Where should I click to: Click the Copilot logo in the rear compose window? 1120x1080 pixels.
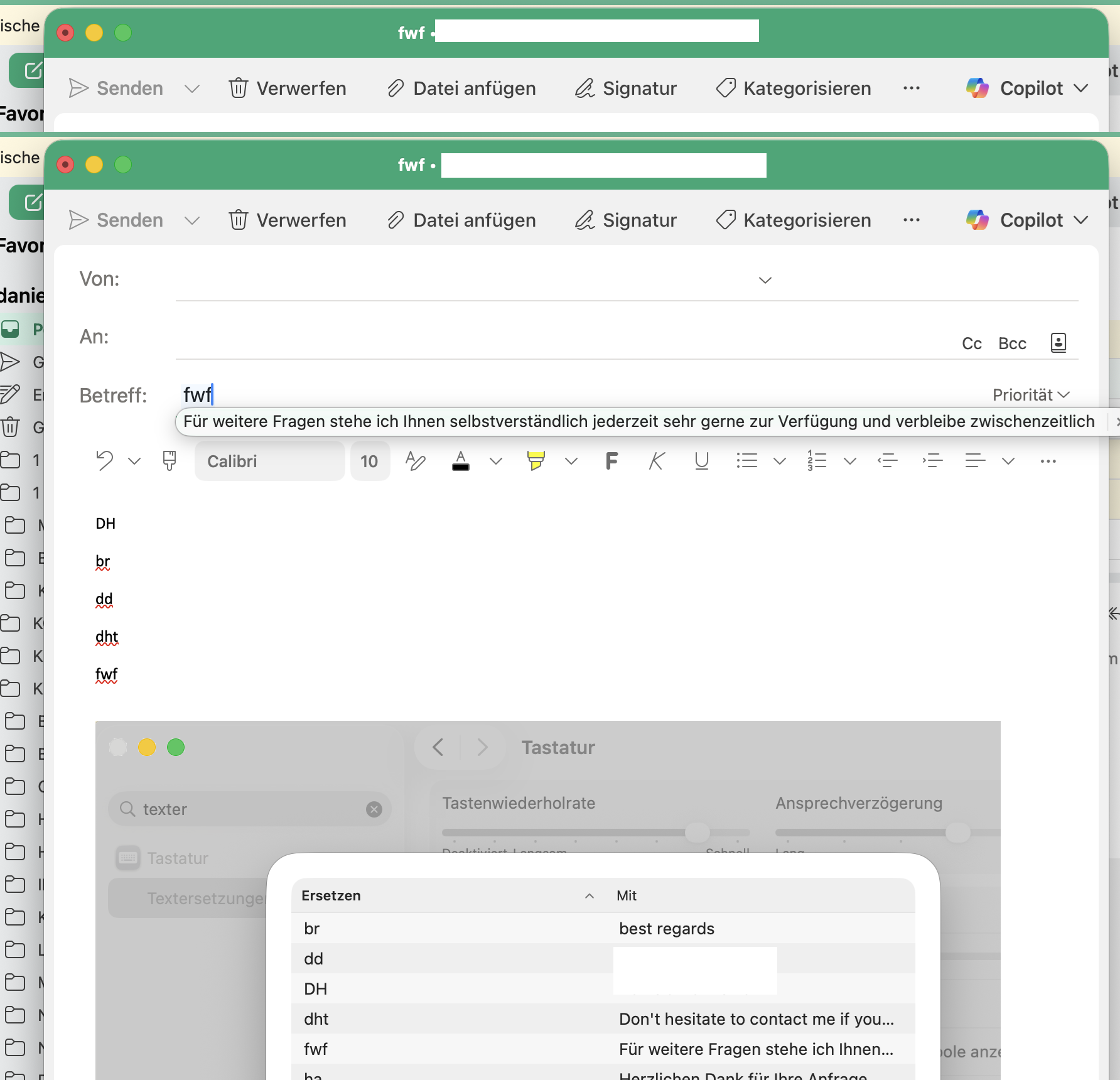click(x=977, y=89)
